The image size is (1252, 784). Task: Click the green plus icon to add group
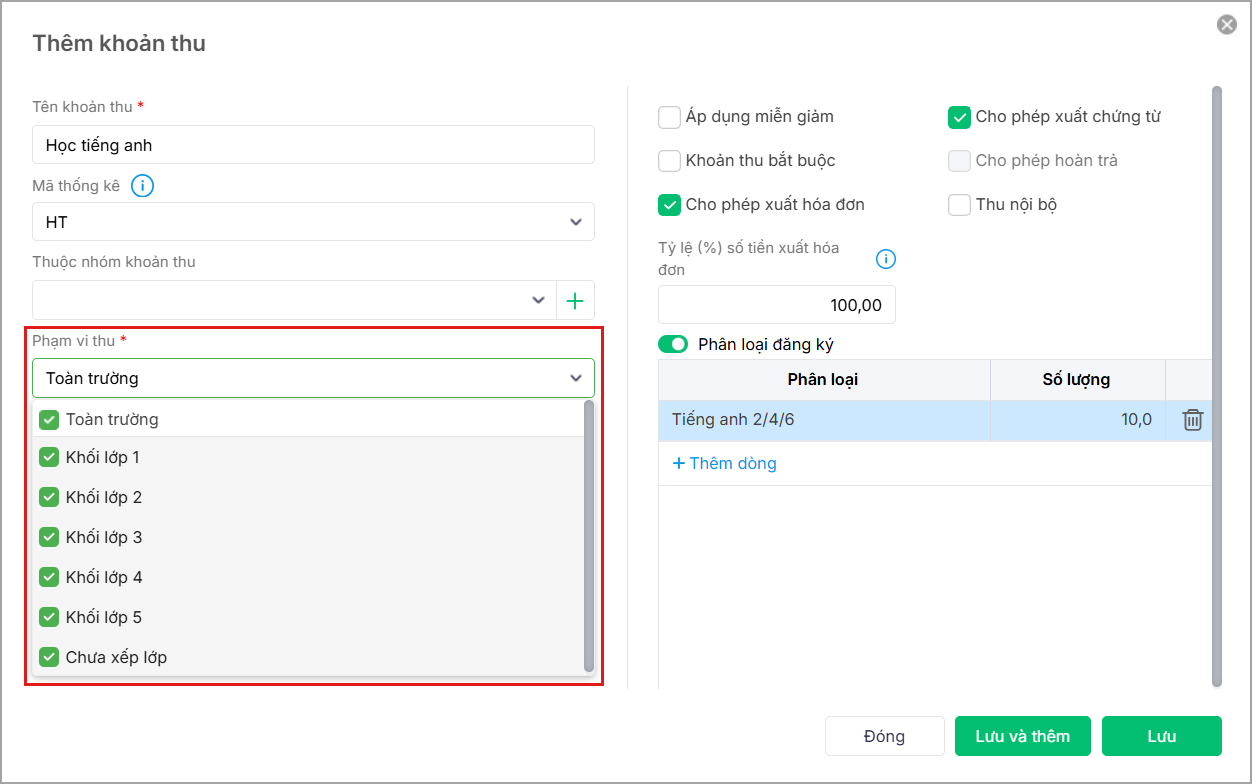click(x=575, y=300)
